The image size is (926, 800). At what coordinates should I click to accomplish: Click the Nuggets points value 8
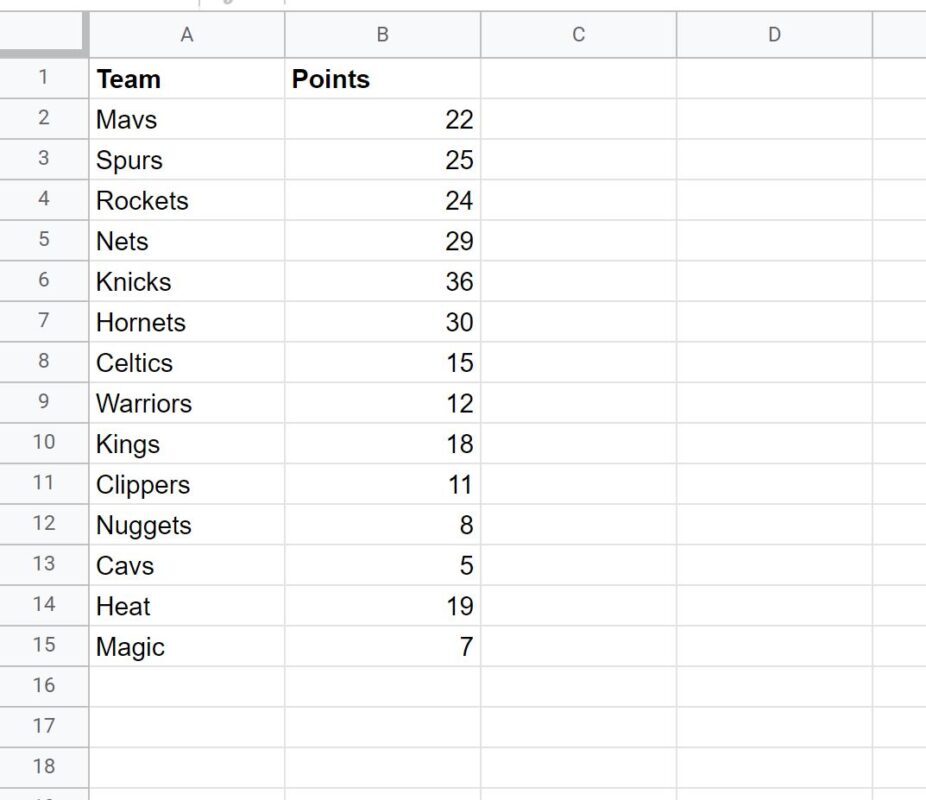(383, 525)
